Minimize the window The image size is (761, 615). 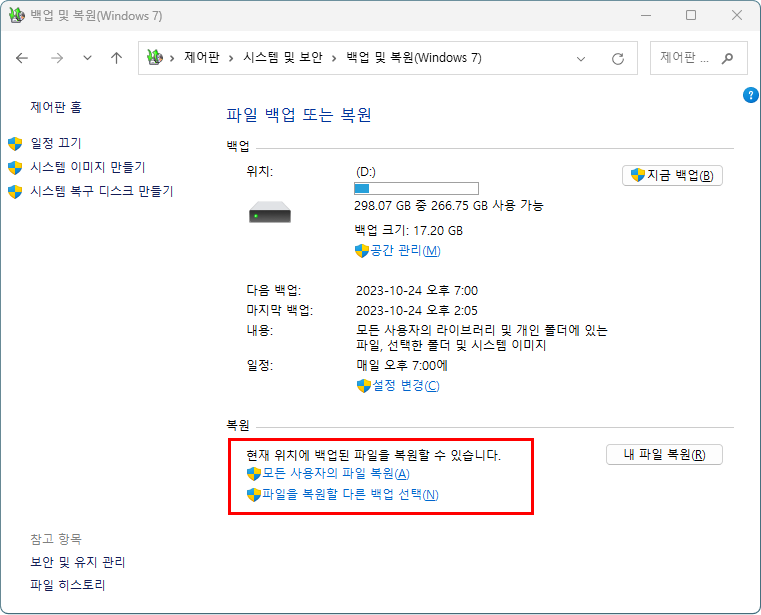point(645,16)
